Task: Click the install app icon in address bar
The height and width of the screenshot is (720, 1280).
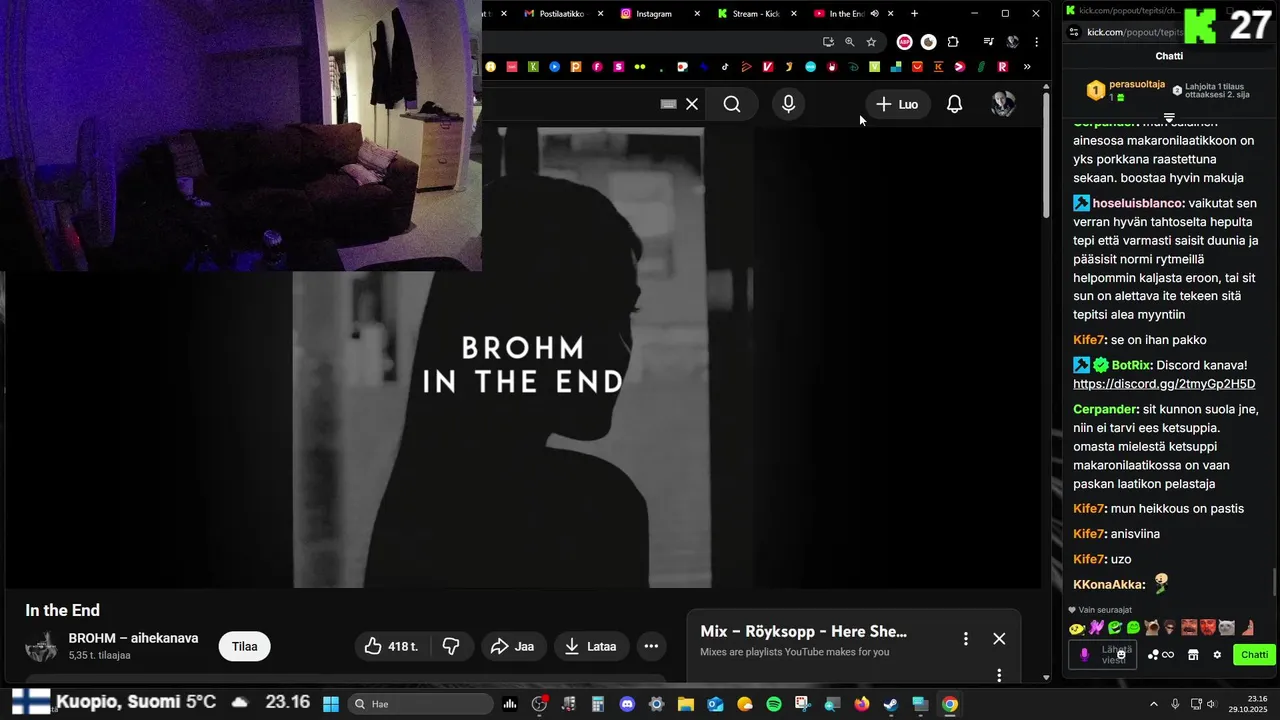Action: pyautogui.click(x=828, y=42)
